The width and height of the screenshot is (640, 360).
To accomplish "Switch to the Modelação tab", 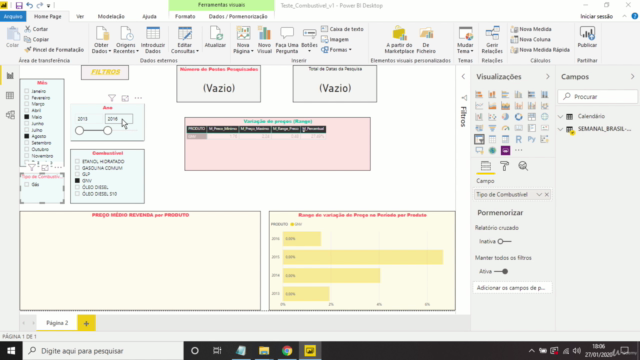I will pos(111,16).
